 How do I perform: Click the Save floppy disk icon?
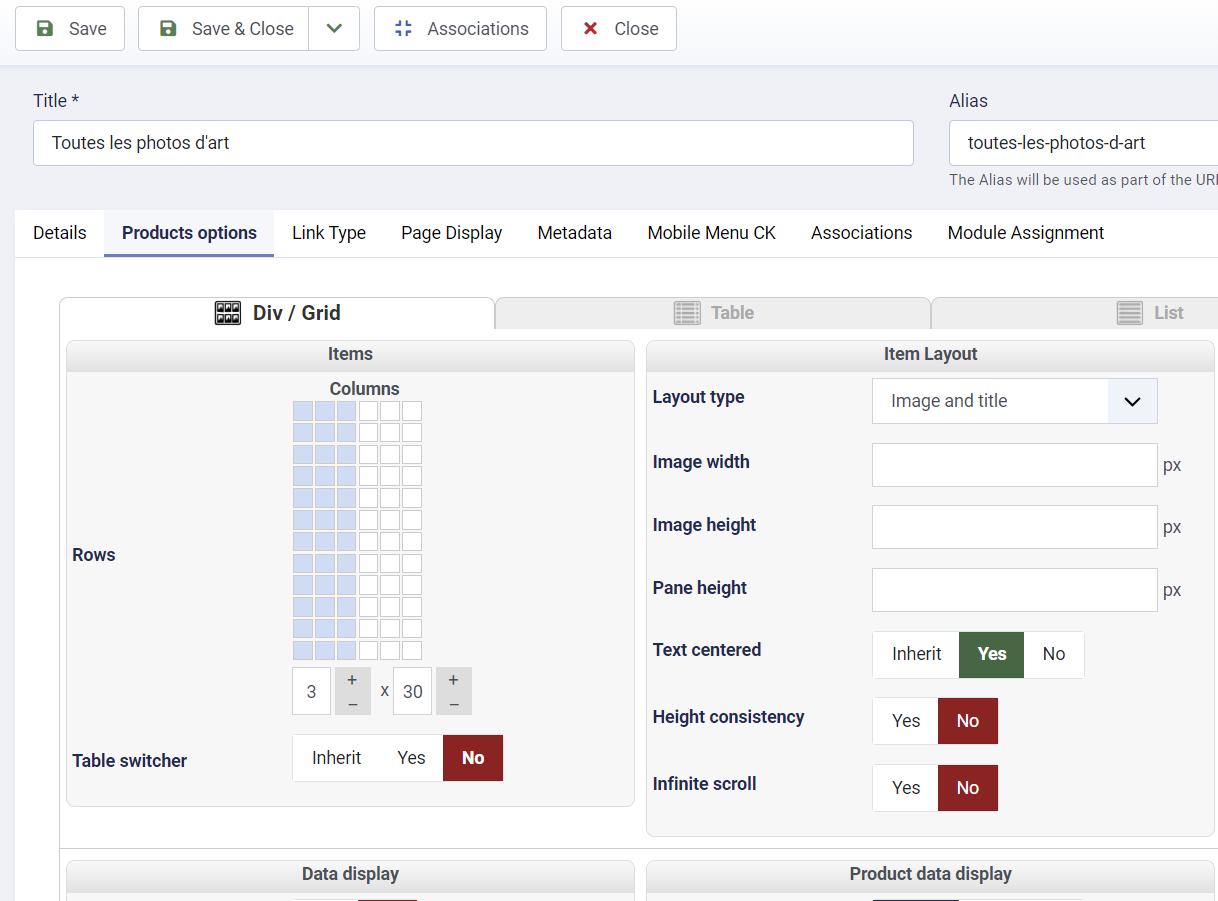coord(45,29)
